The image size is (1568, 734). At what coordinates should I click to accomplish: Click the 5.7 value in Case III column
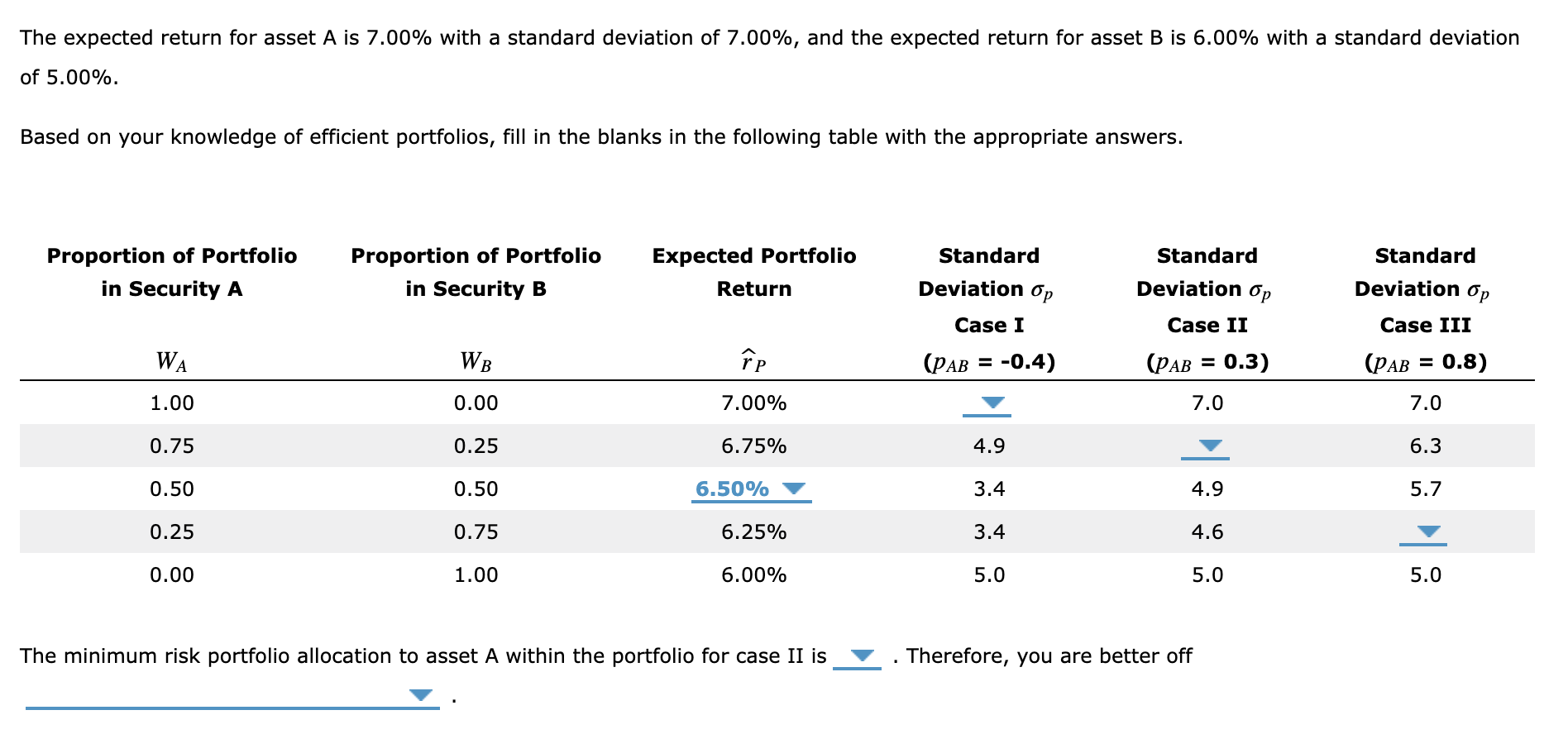coord(1427,489)
